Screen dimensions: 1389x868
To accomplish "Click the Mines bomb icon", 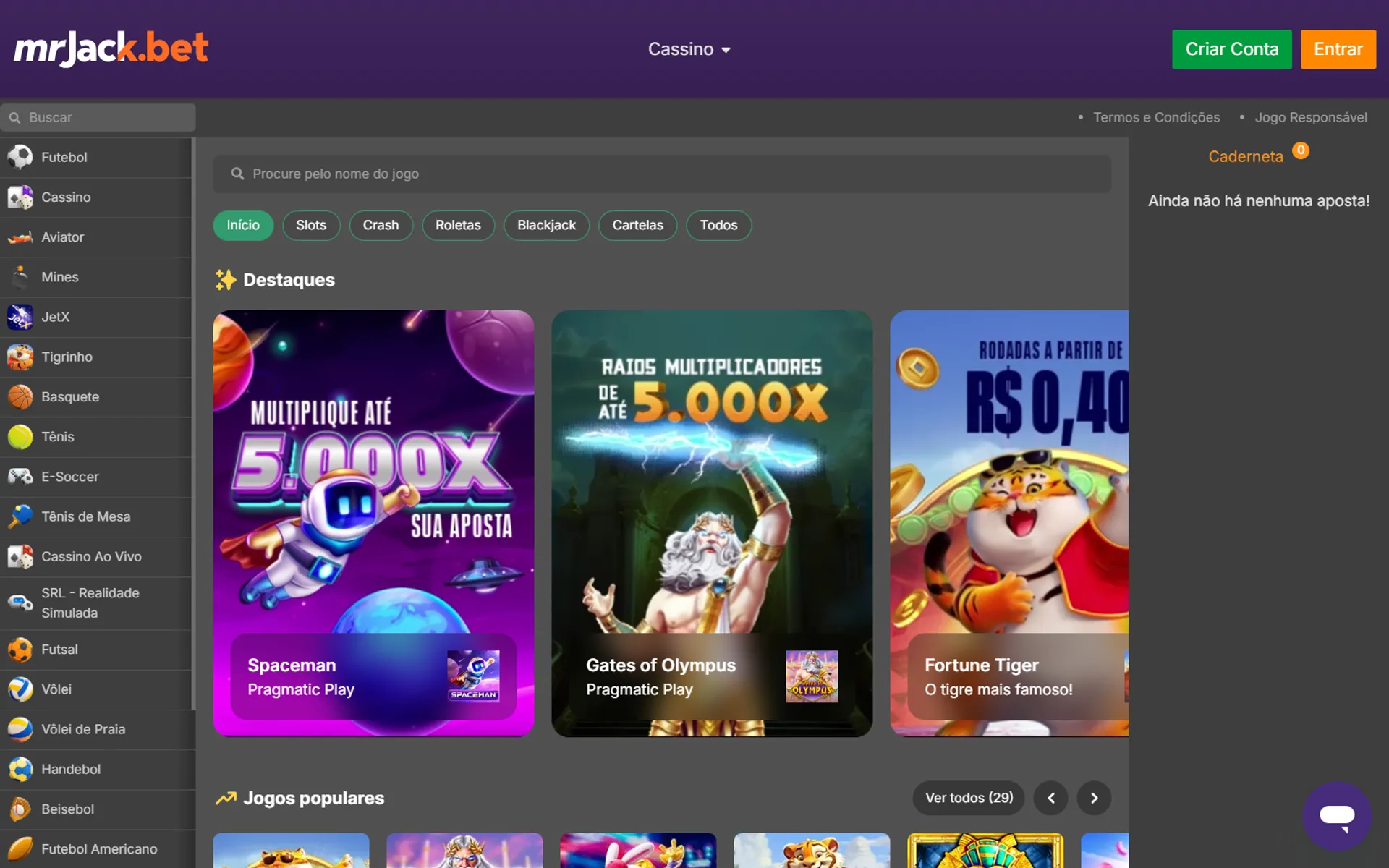I will click(20, 277).
